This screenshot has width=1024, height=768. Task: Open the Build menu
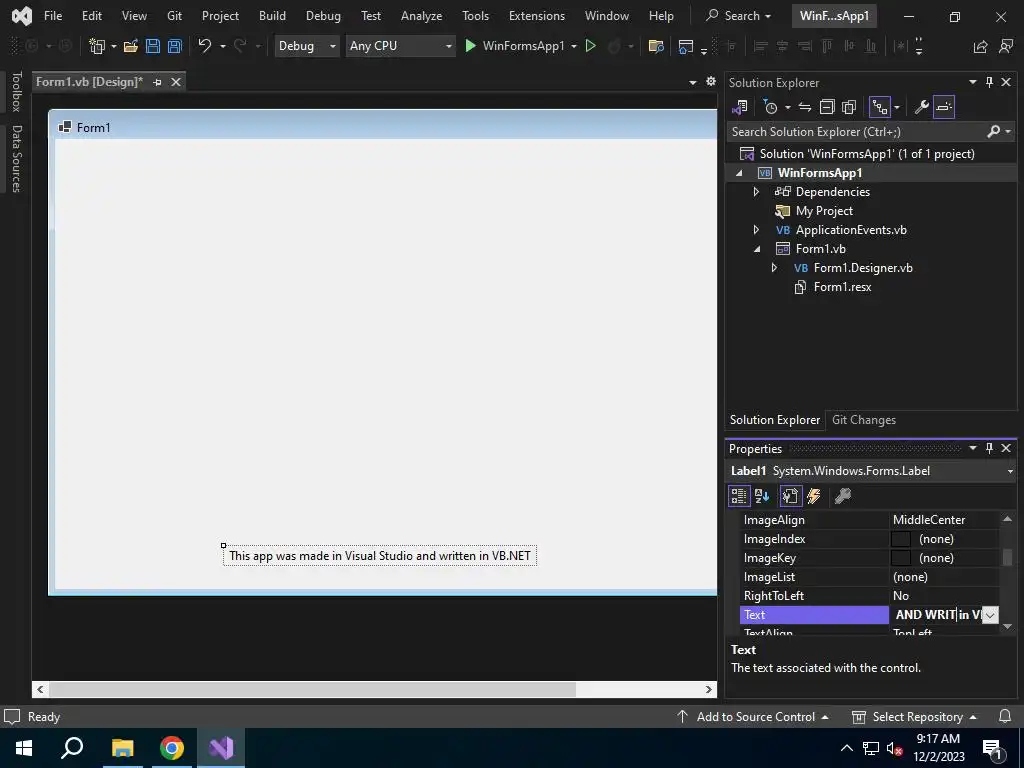click(x=272, y=16)
